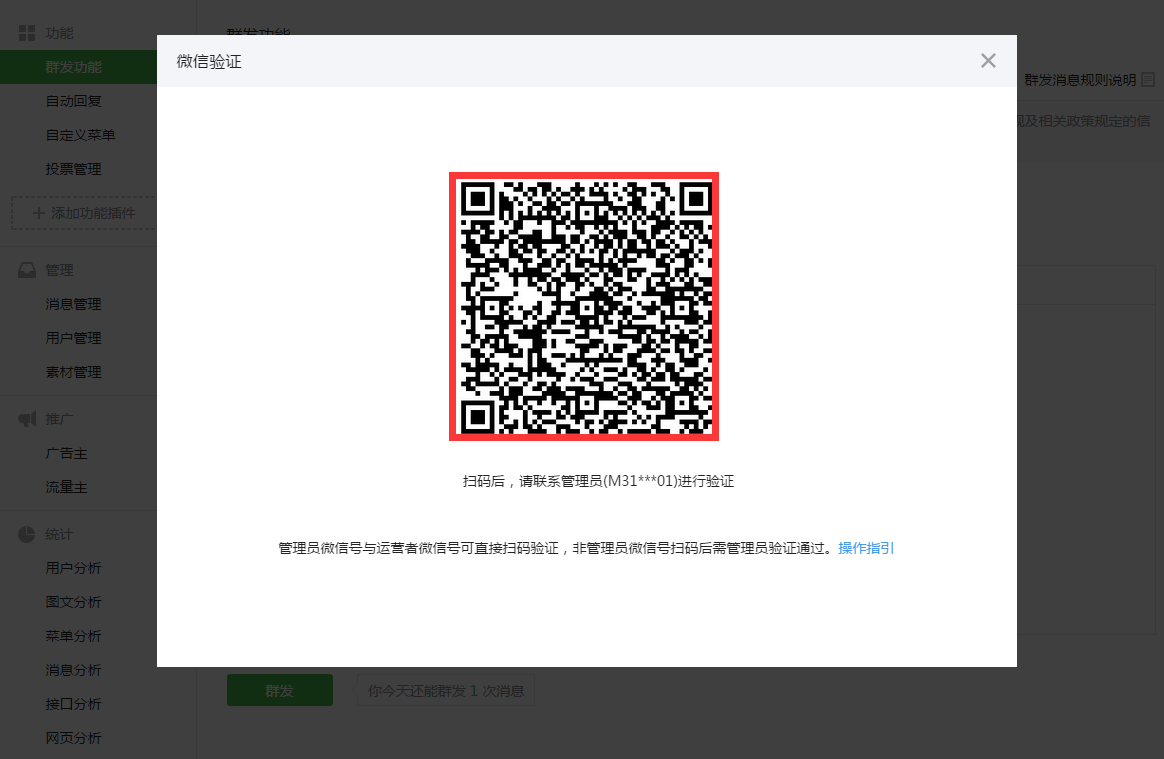Click the 管理 section icon in sidebar

27,269
